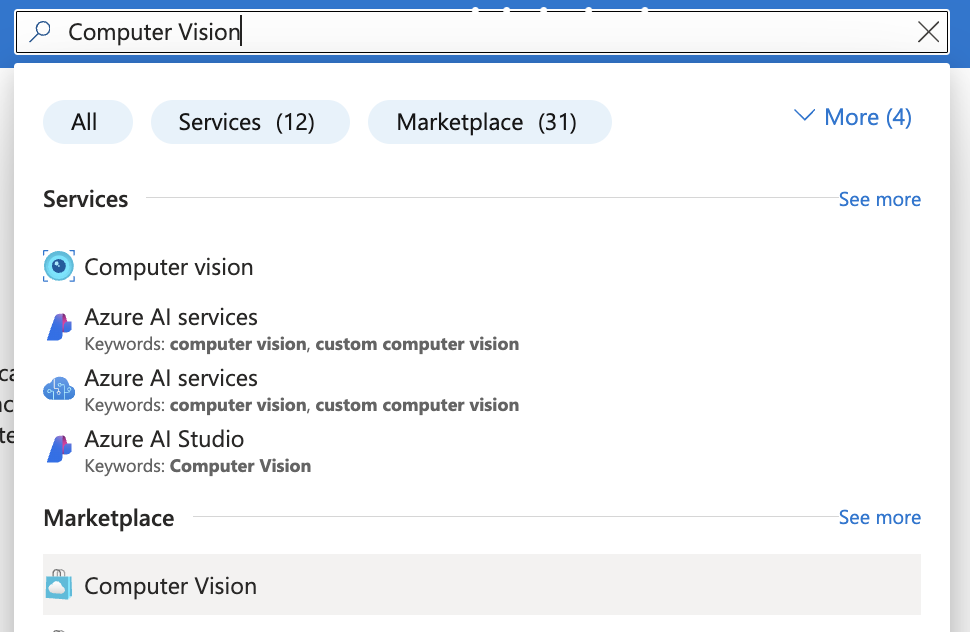
Task: Open the Computer Vision Marketplace result
Action: (482, 584)
